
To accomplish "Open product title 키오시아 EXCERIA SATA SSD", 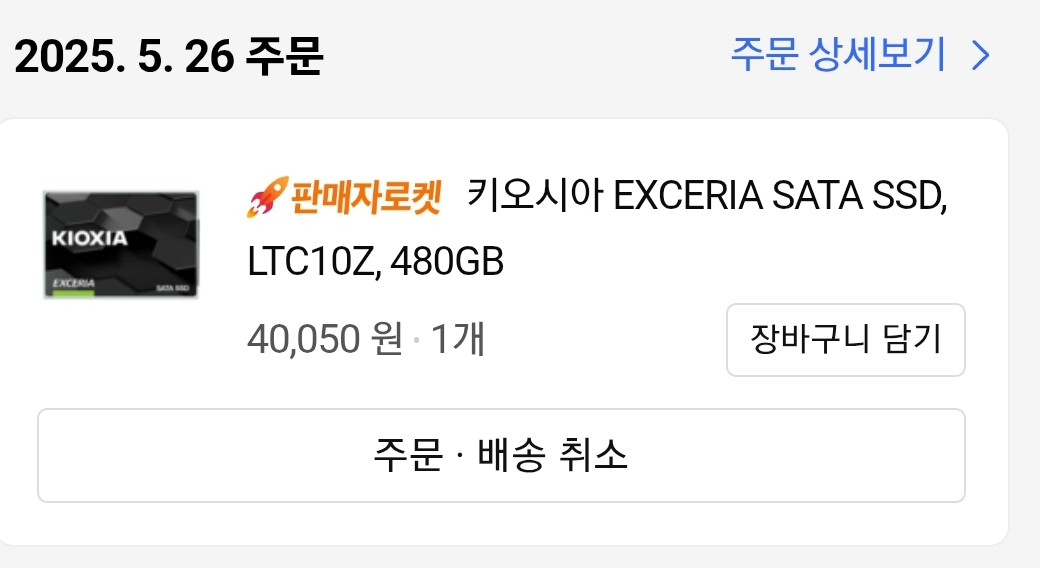I will pos(707,195).
